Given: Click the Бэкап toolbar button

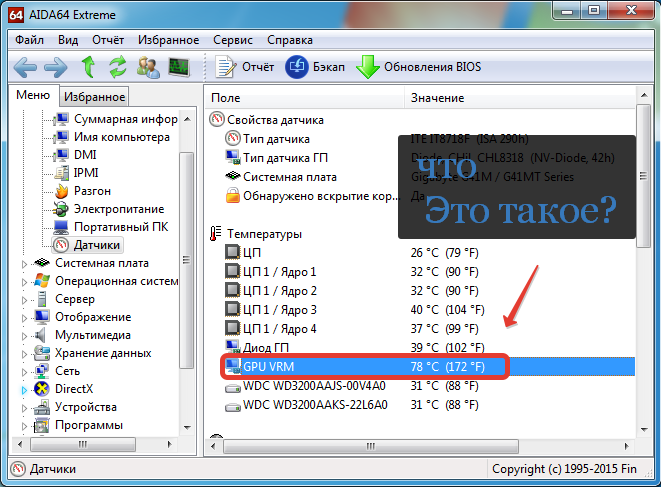Looking at the screenshot, I should (315, 67).
